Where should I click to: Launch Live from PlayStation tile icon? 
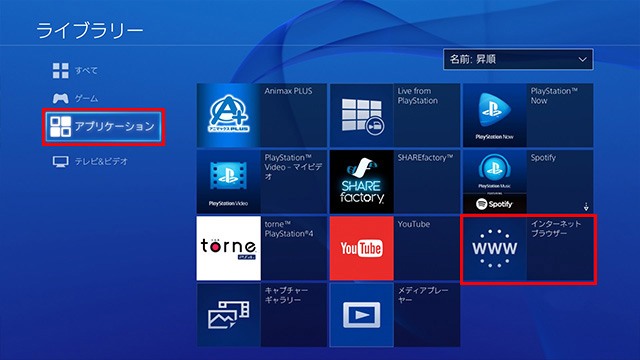tap(362, 116)
